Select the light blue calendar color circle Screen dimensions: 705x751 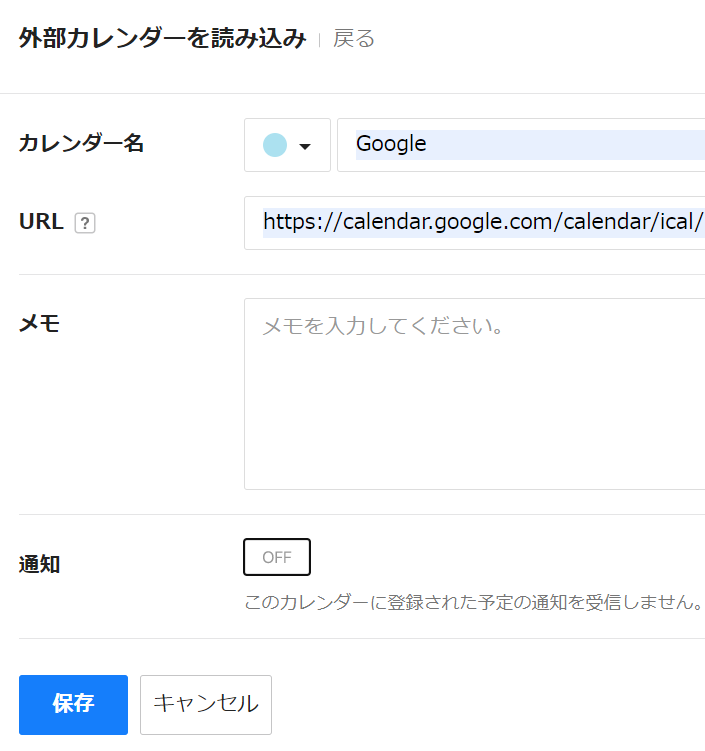[275, 145]
